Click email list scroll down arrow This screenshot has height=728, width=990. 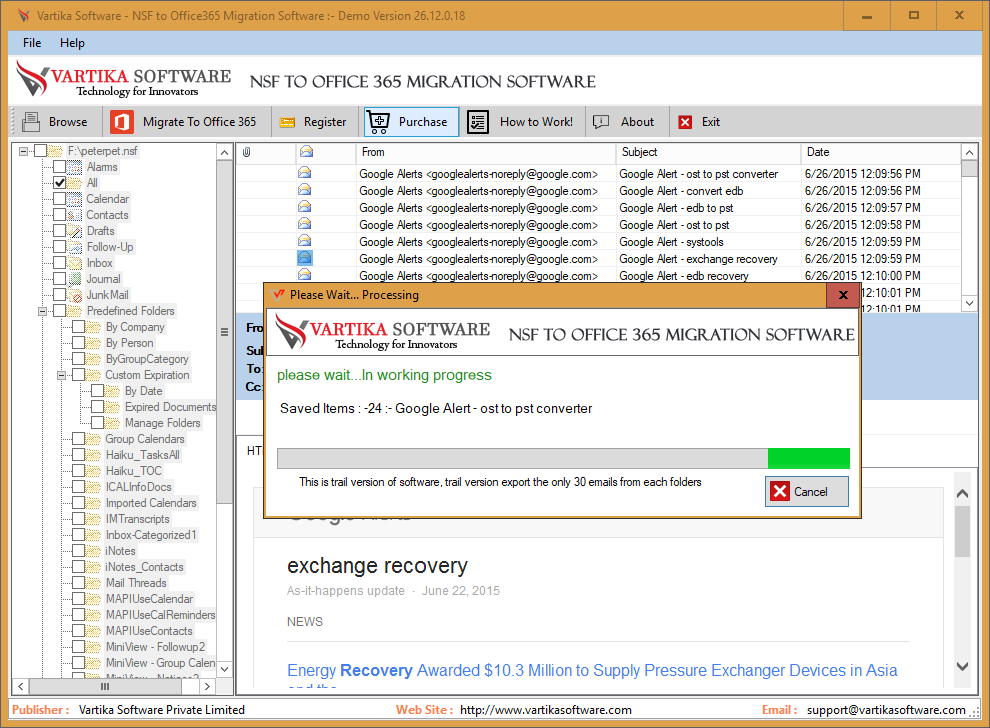[969, 303]
